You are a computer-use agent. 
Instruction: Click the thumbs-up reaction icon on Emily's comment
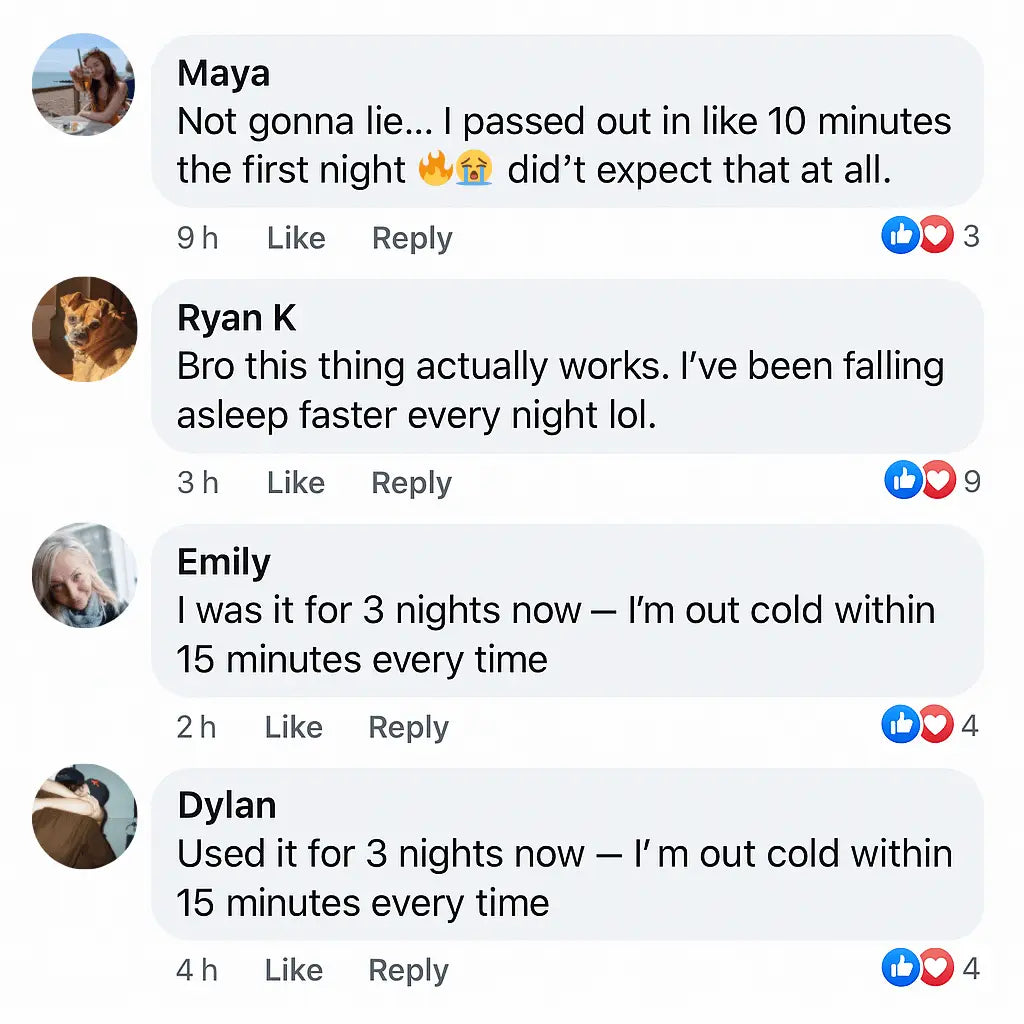pyautogui.click(x=900, y=725)
